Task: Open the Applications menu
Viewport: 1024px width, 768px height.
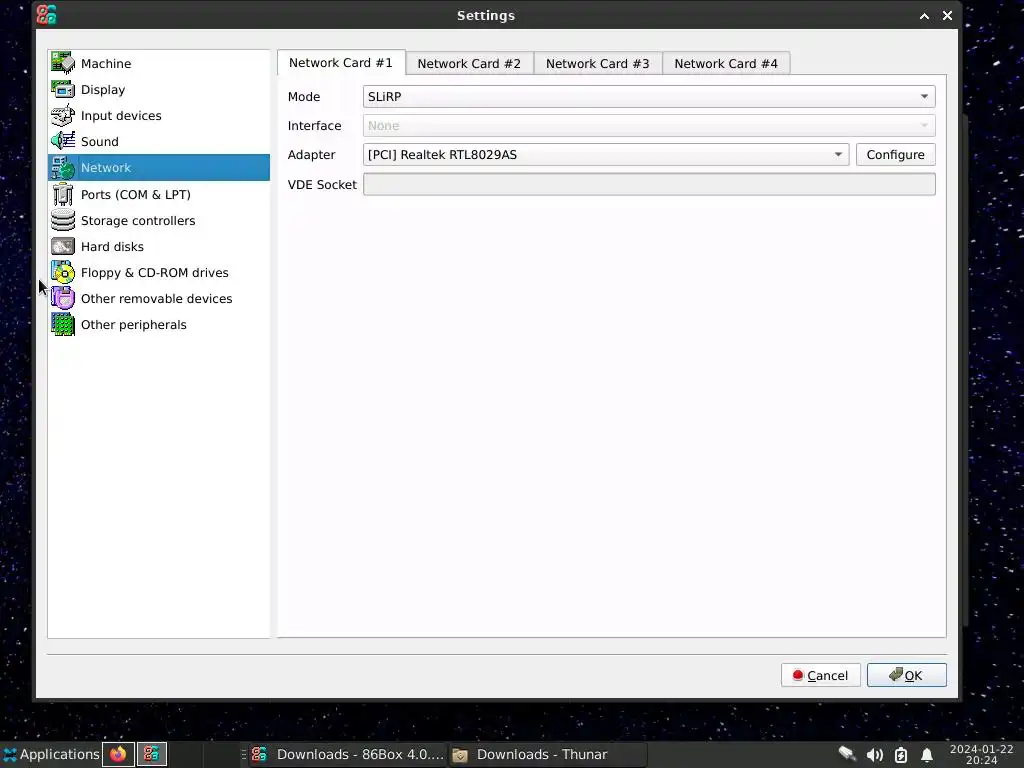Action: 51,754
